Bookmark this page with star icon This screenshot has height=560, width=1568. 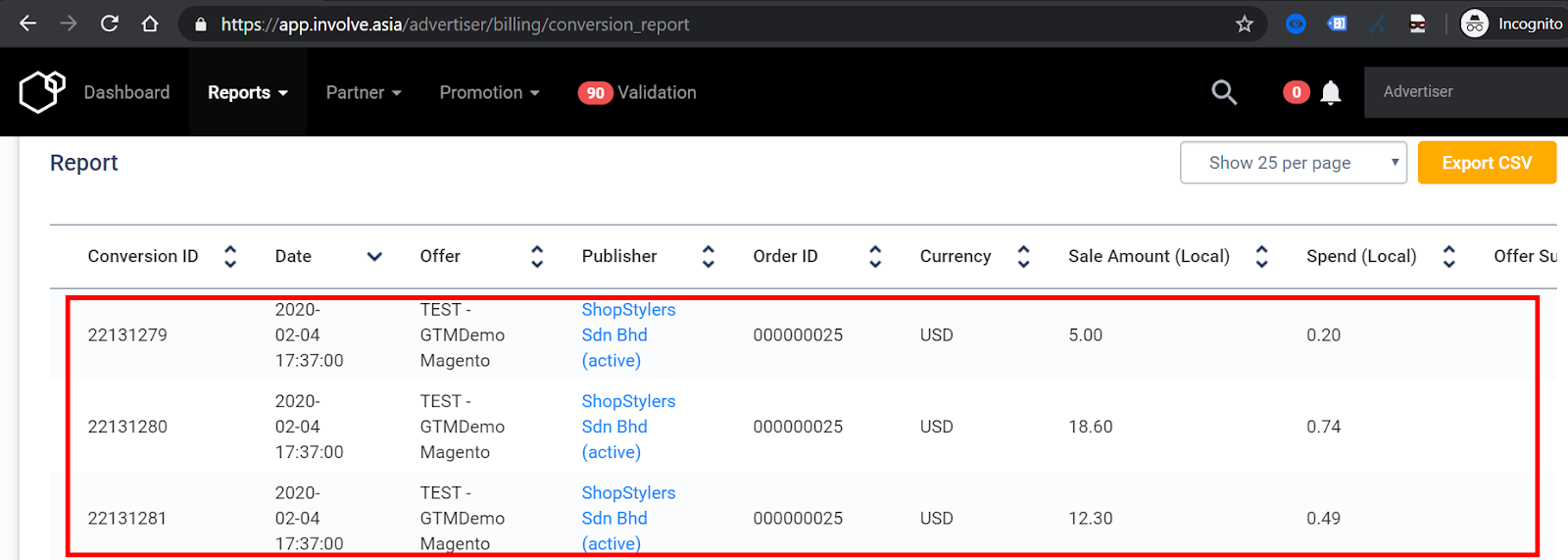tap(1244, 25)
